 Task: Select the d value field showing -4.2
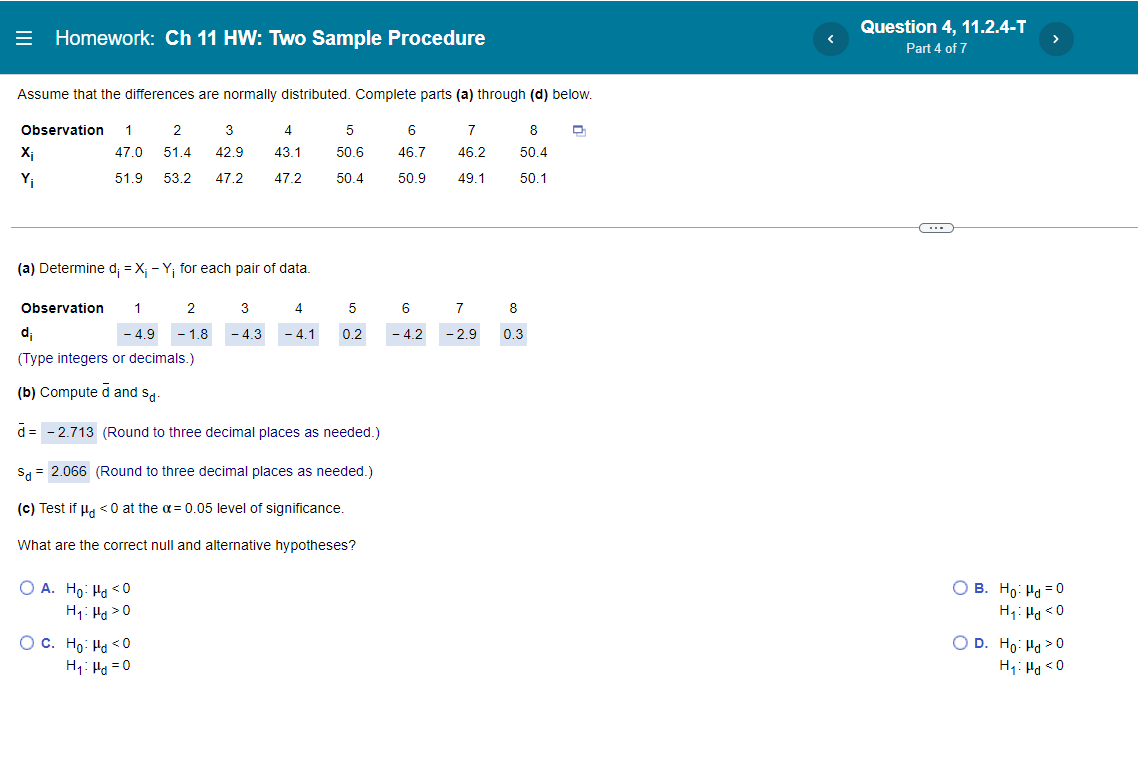405,334
